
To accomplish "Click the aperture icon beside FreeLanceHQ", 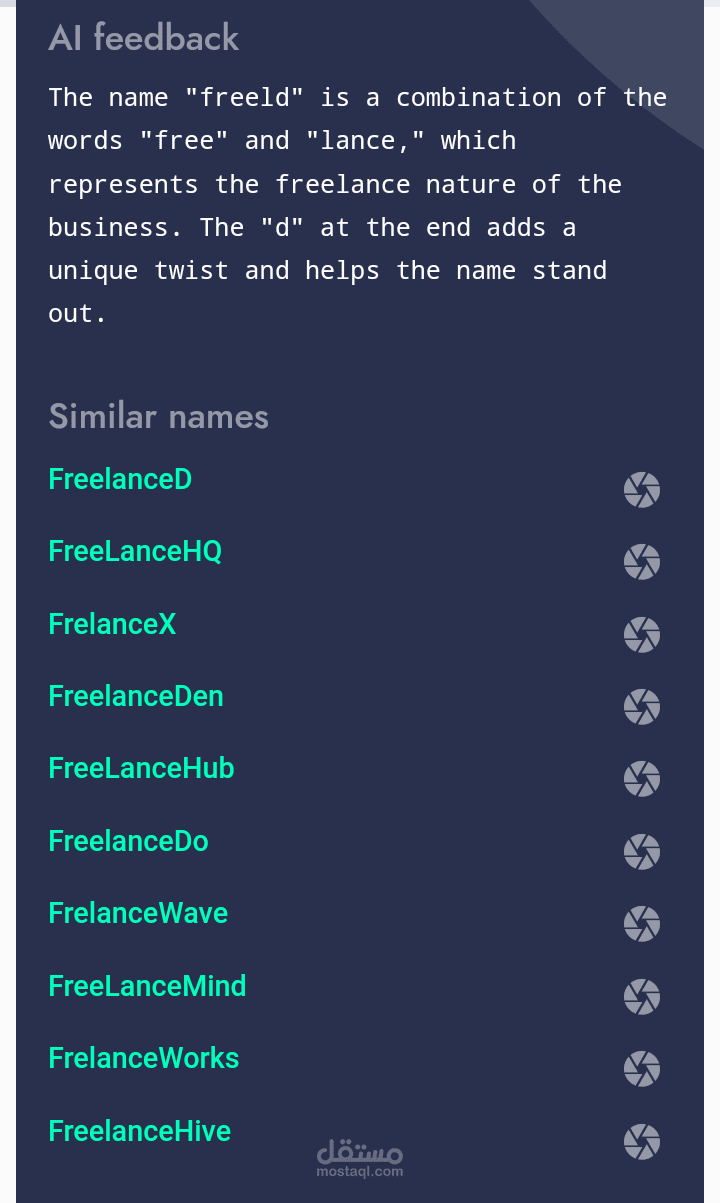I will 642,562.
